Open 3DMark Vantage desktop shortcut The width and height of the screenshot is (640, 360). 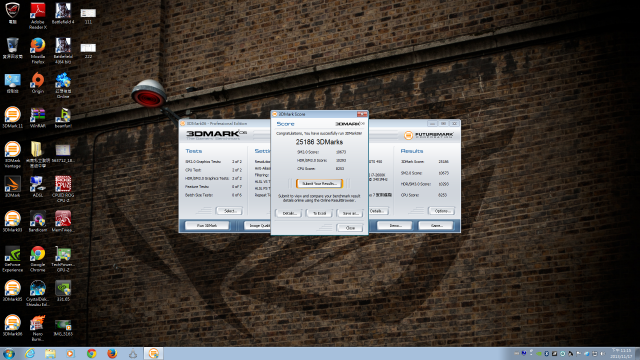pyautogui.click(x=13, y=154)
